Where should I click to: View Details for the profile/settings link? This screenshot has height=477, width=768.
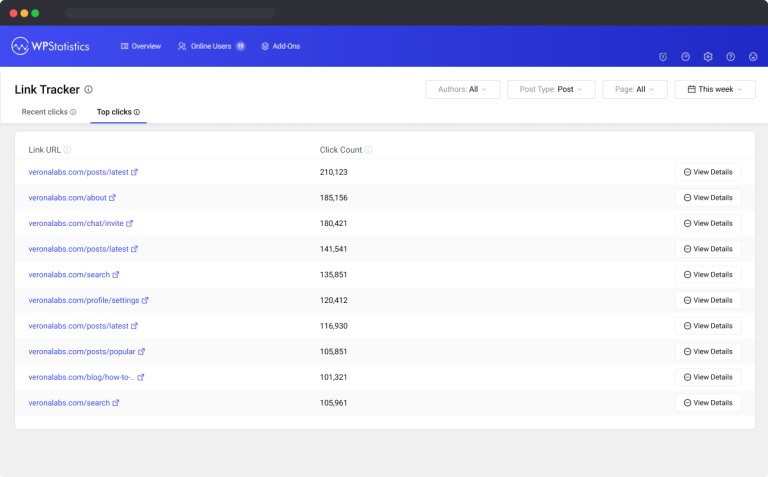pos(708,300)
